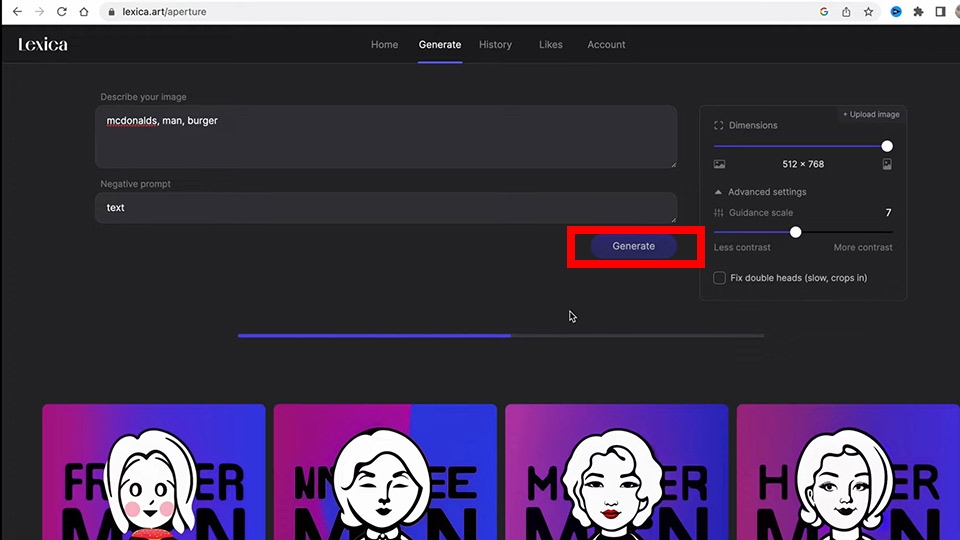Open the Home tab

384,45
